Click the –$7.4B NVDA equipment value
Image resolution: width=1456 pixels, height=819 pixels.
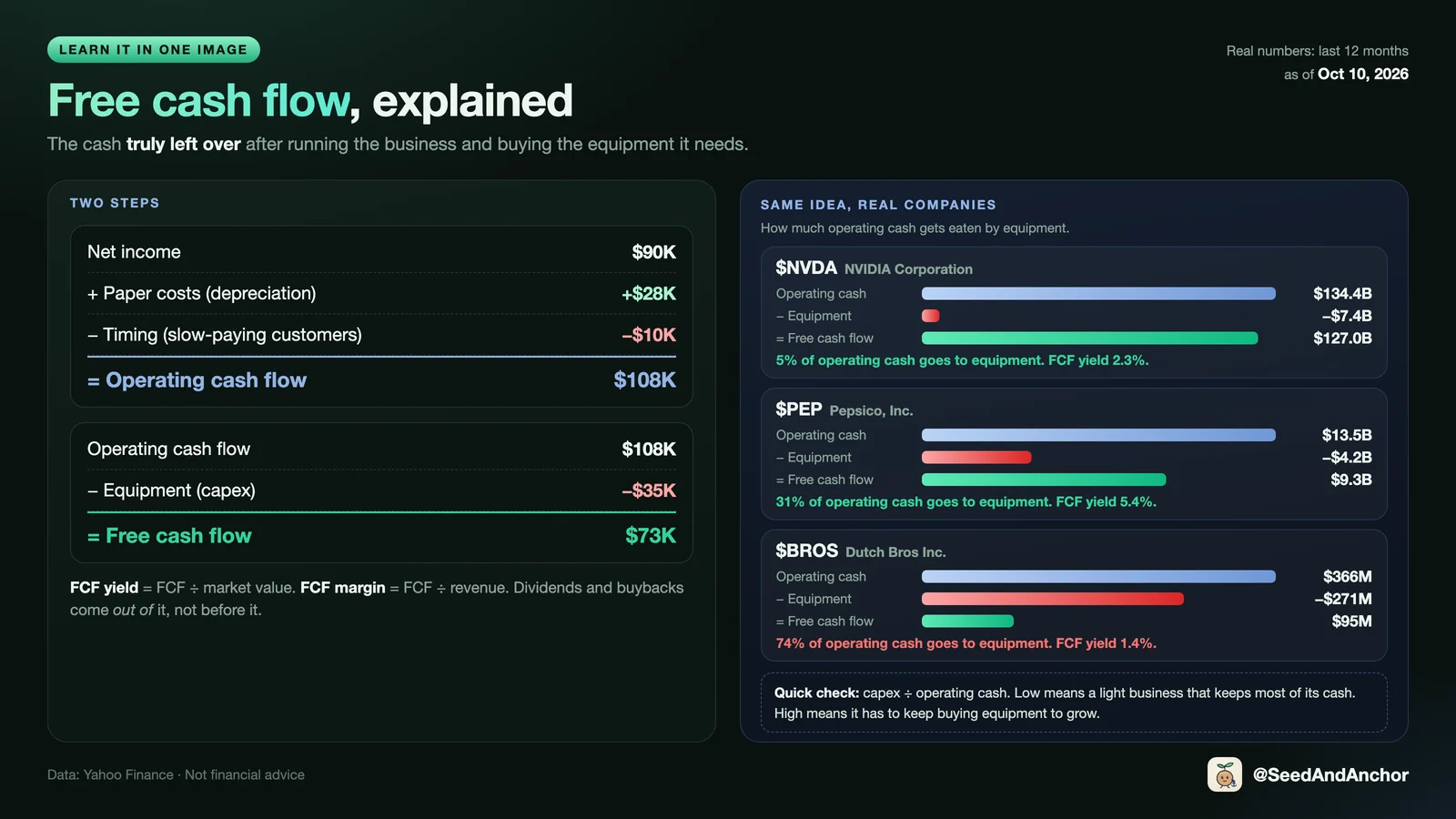1347,316
